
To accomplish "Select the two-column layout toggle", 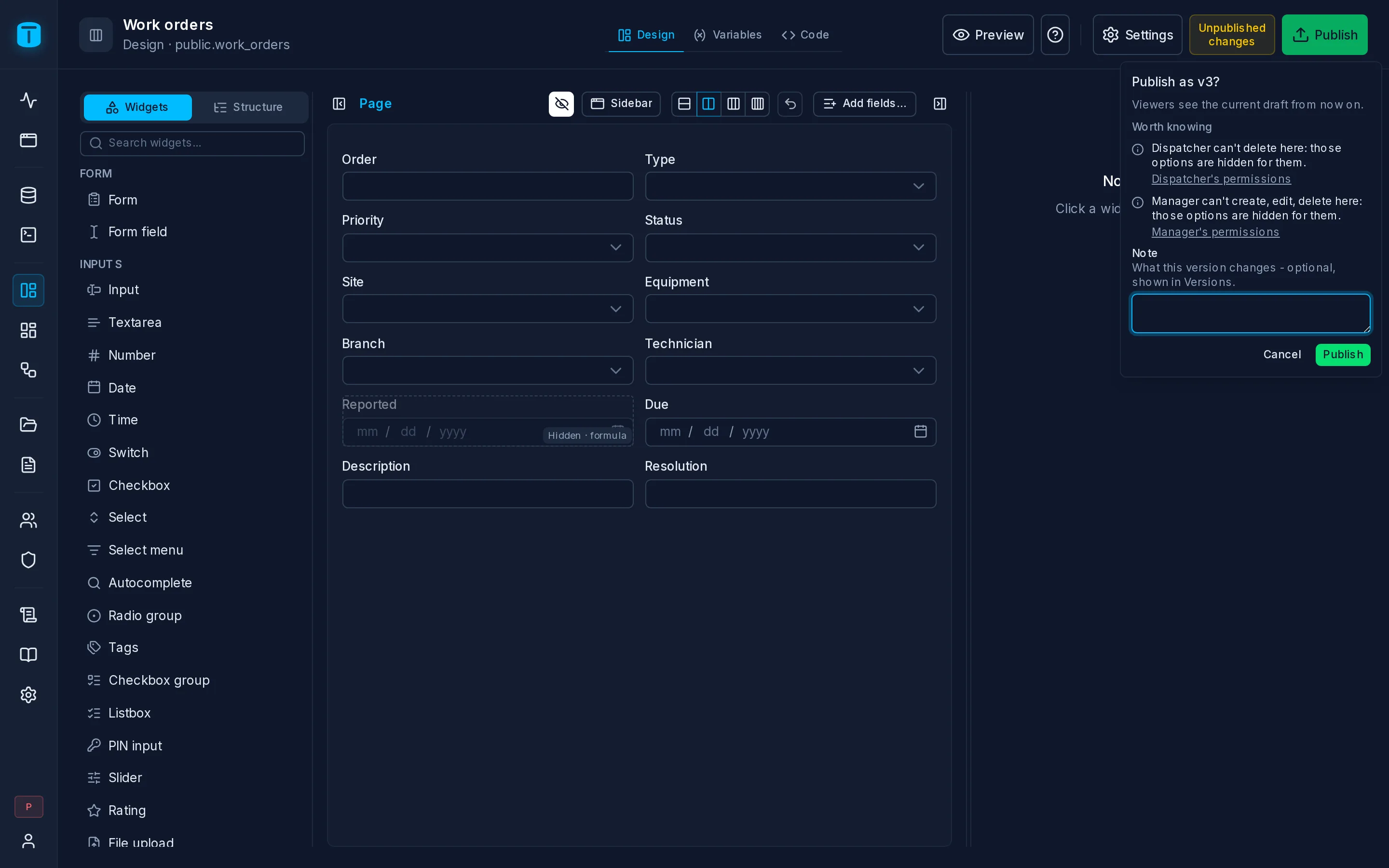I will (x=709, y=104).
